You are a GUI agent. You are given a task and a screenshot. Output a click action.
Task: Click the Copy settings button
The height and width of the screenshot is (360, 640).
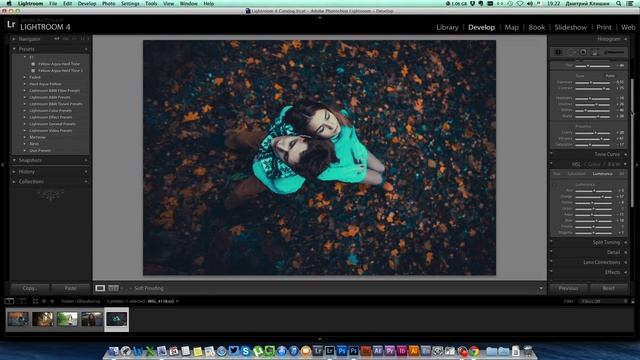[x=29, y=288]
